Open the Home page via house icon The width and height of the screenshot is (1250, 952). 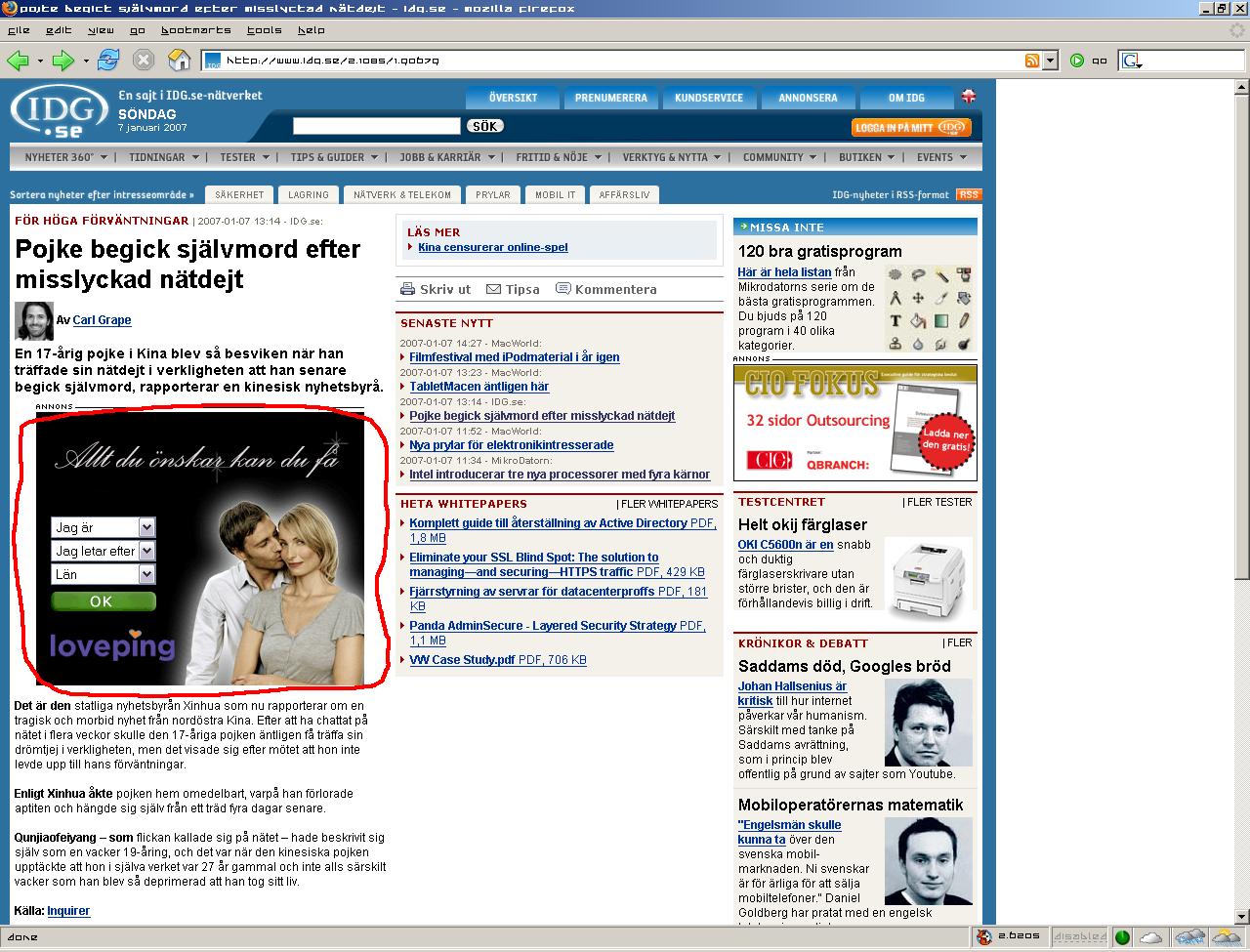(x=179, y=61)
